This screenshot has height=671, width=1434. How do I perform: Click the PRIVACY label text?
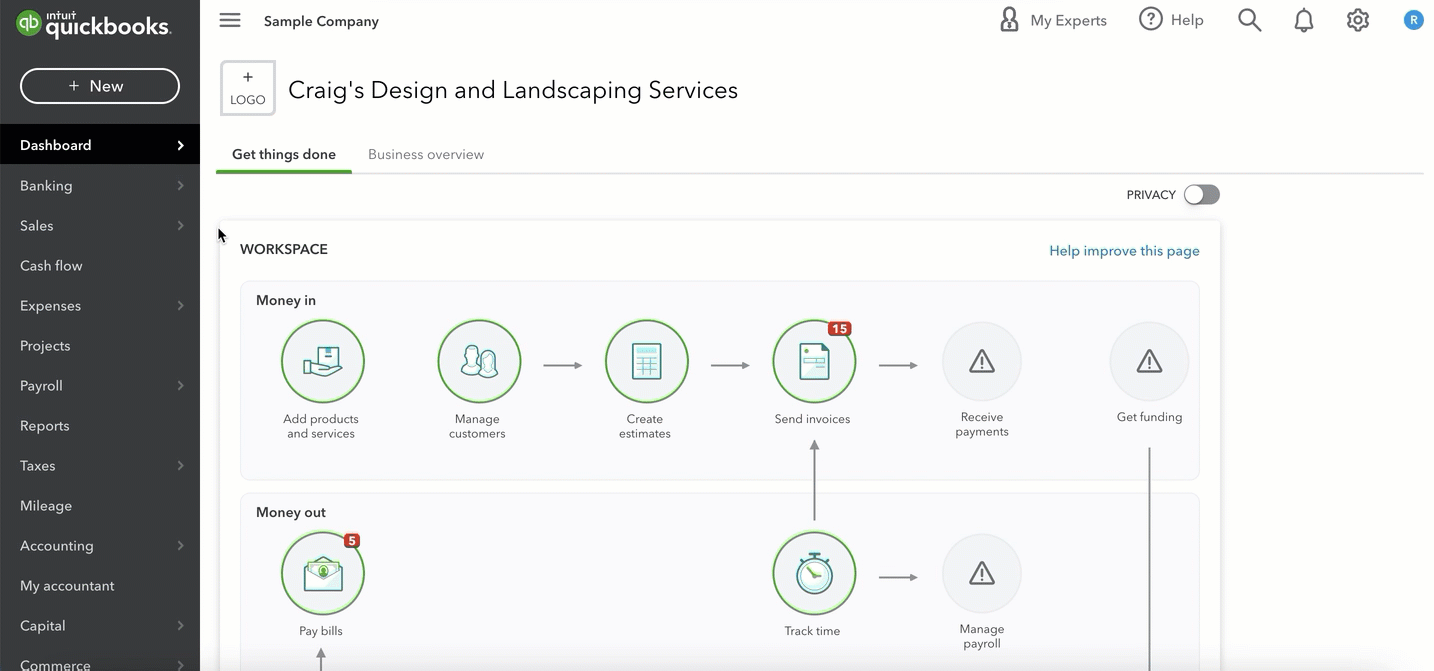pyautogui.click(x=1151, y=195)
